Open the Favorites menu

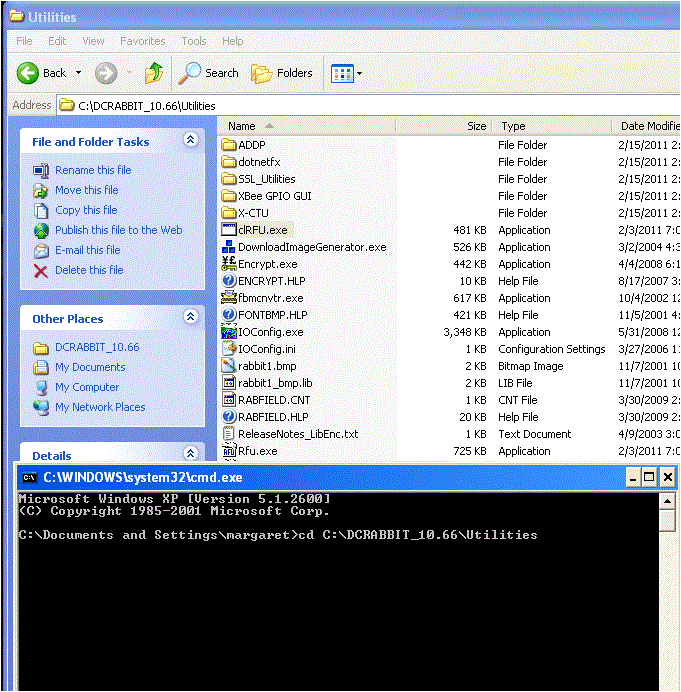click(143, 41)
